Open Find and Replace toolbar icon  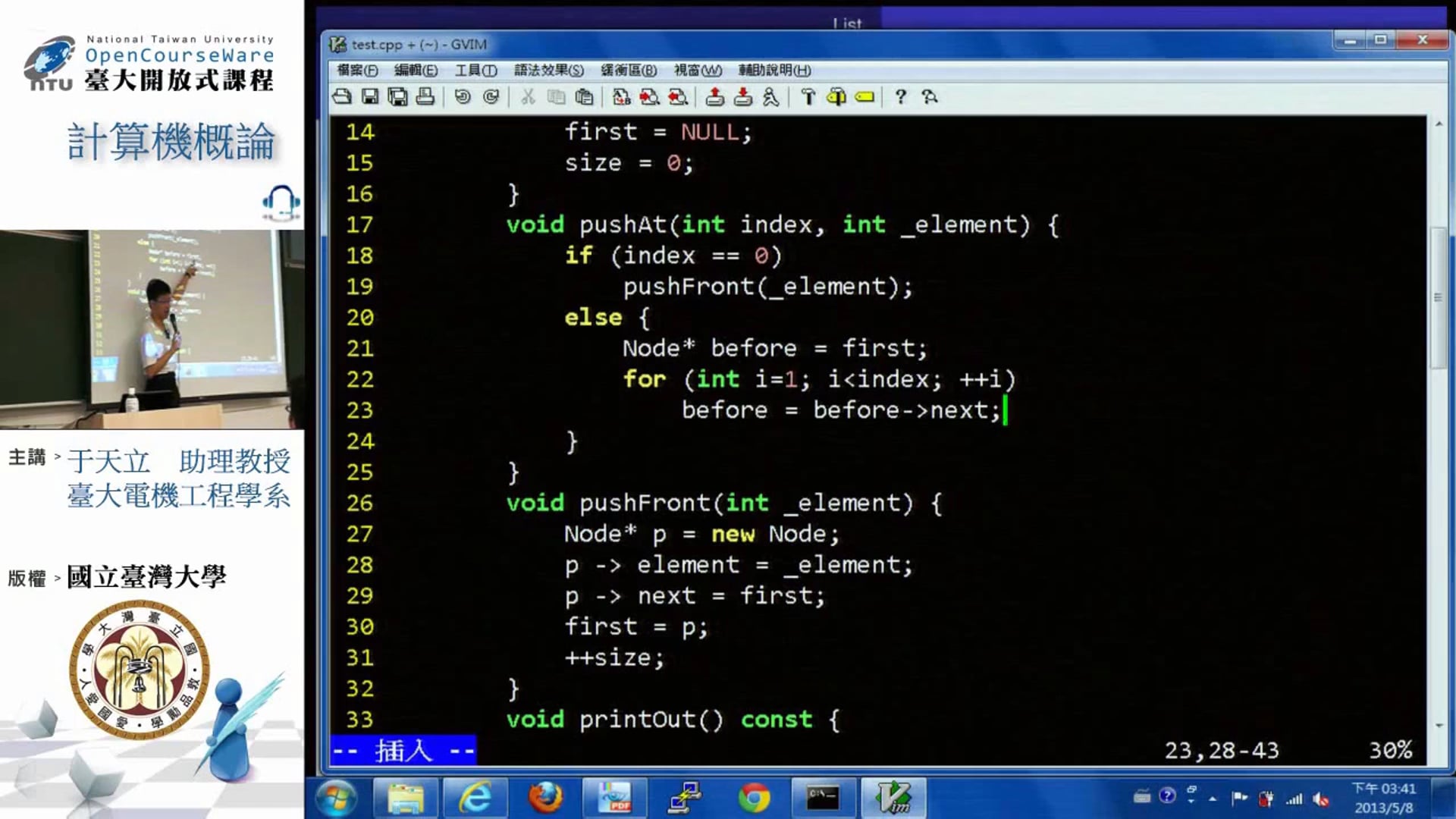pos(621,96)
